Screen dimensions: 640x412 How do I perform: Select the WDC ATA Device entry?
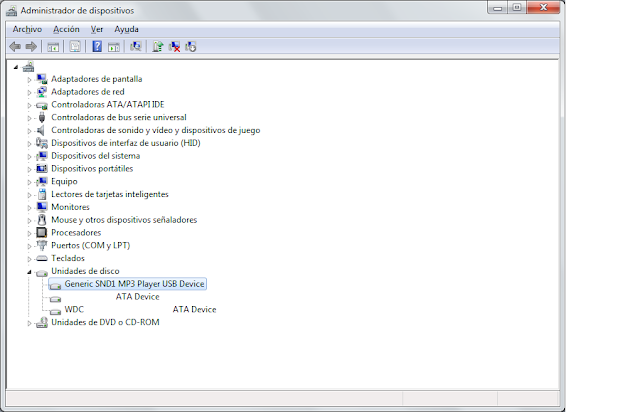pyautogui.click(x=140, y=310)
